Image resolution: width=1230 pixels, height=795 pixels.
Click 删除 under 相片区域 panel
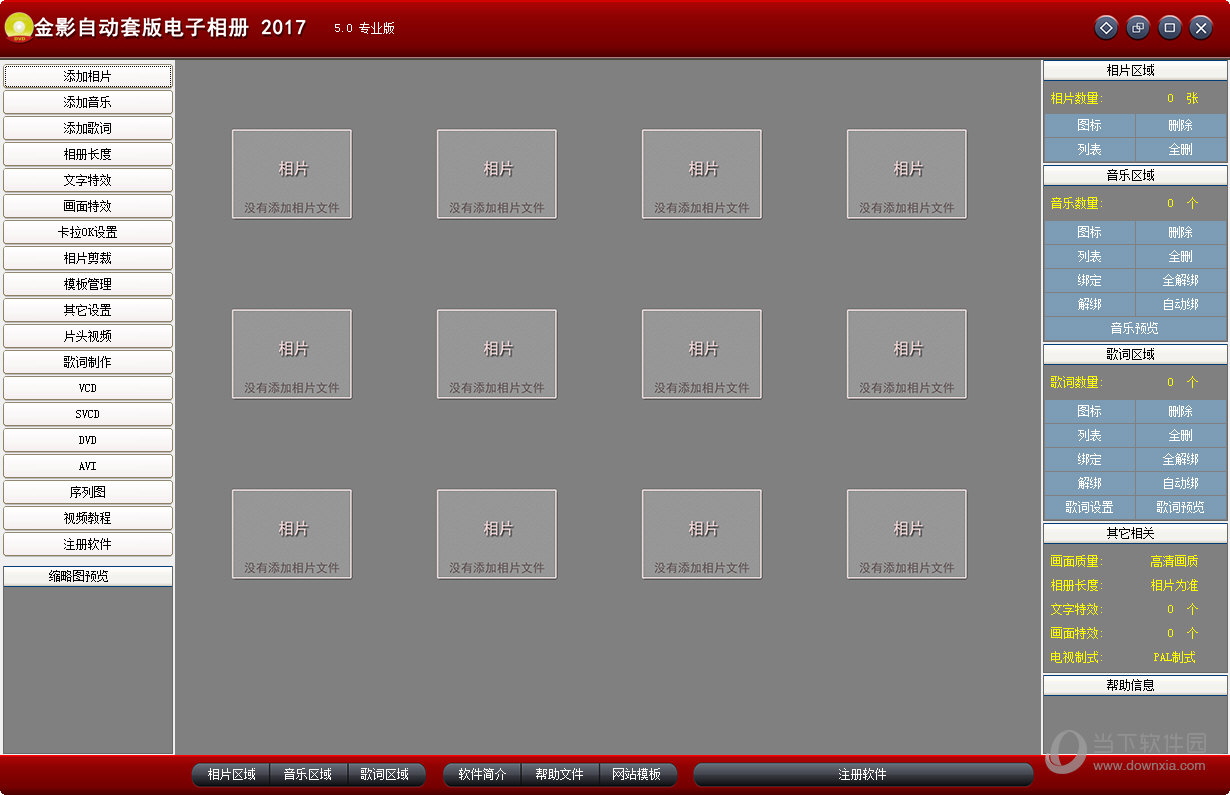(1181, 125)
